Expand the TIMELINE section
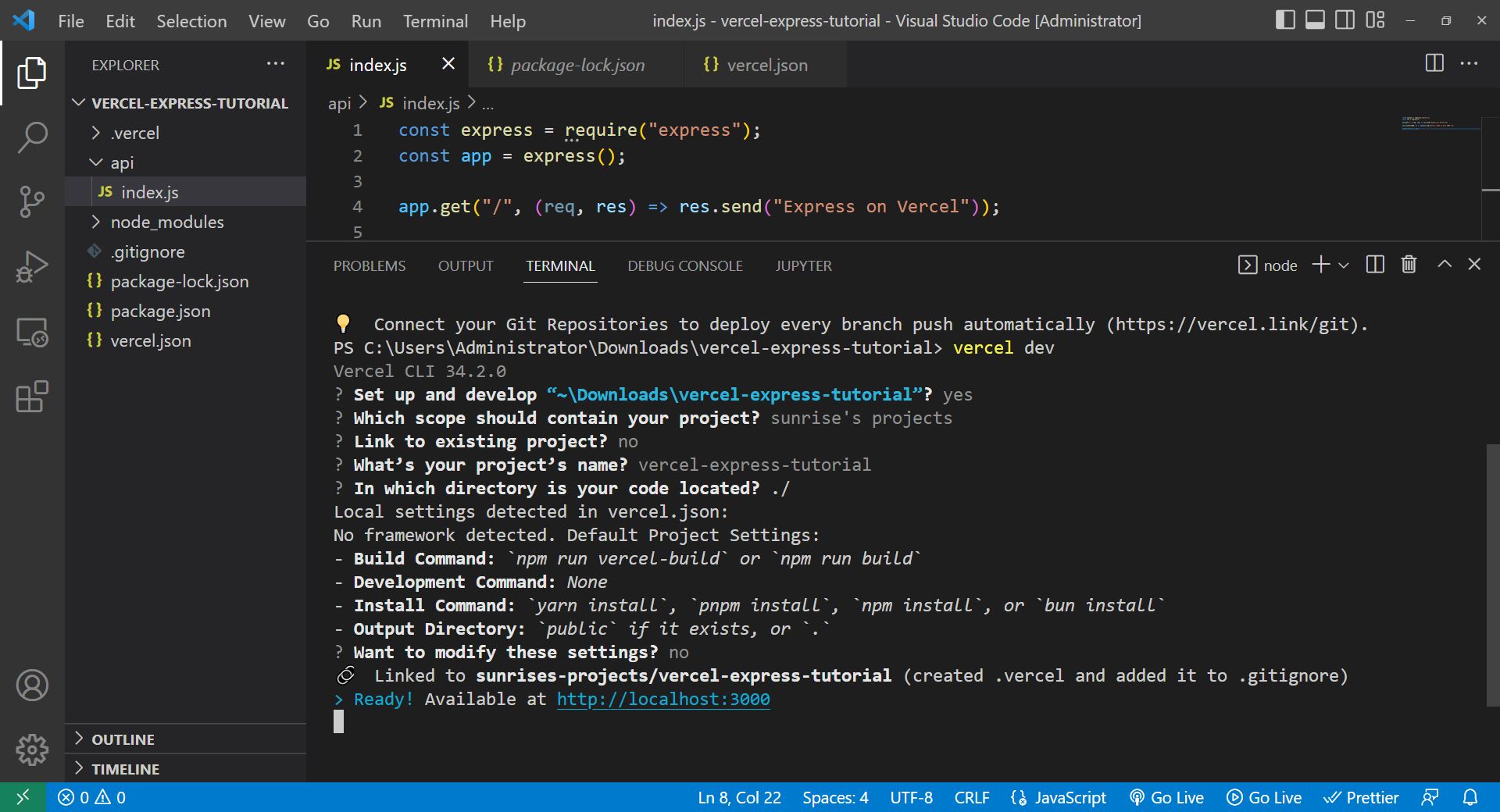Image resolution: width=1500 pixels, height=812 pixels. tap(185, 768)
